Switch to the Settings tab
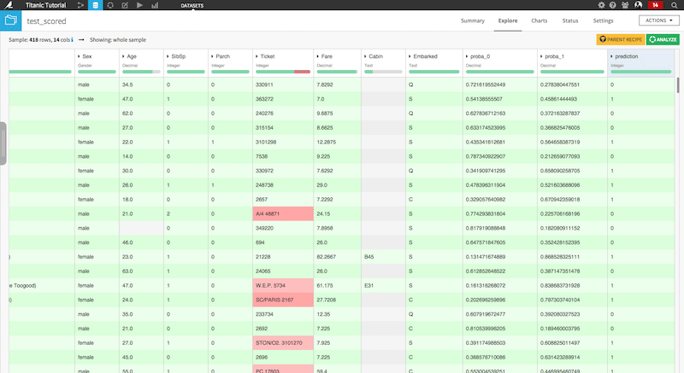 tap(603, 21)
